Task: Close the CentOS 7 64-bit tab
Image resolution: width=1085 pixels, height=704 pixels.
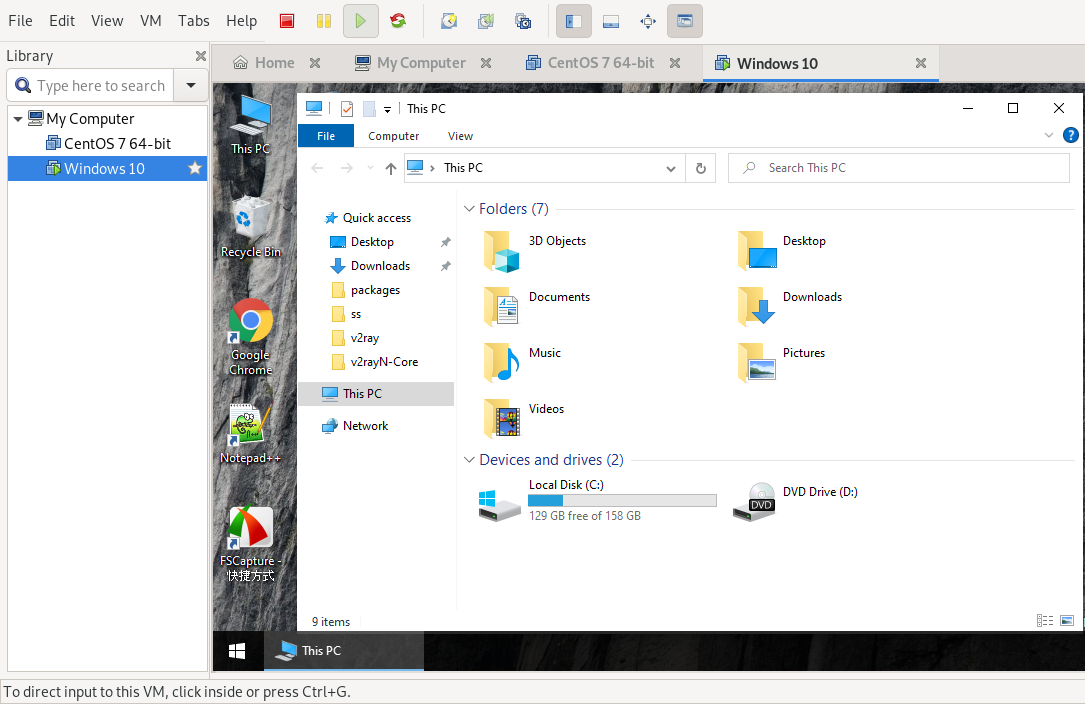Action: pos(675,63)
